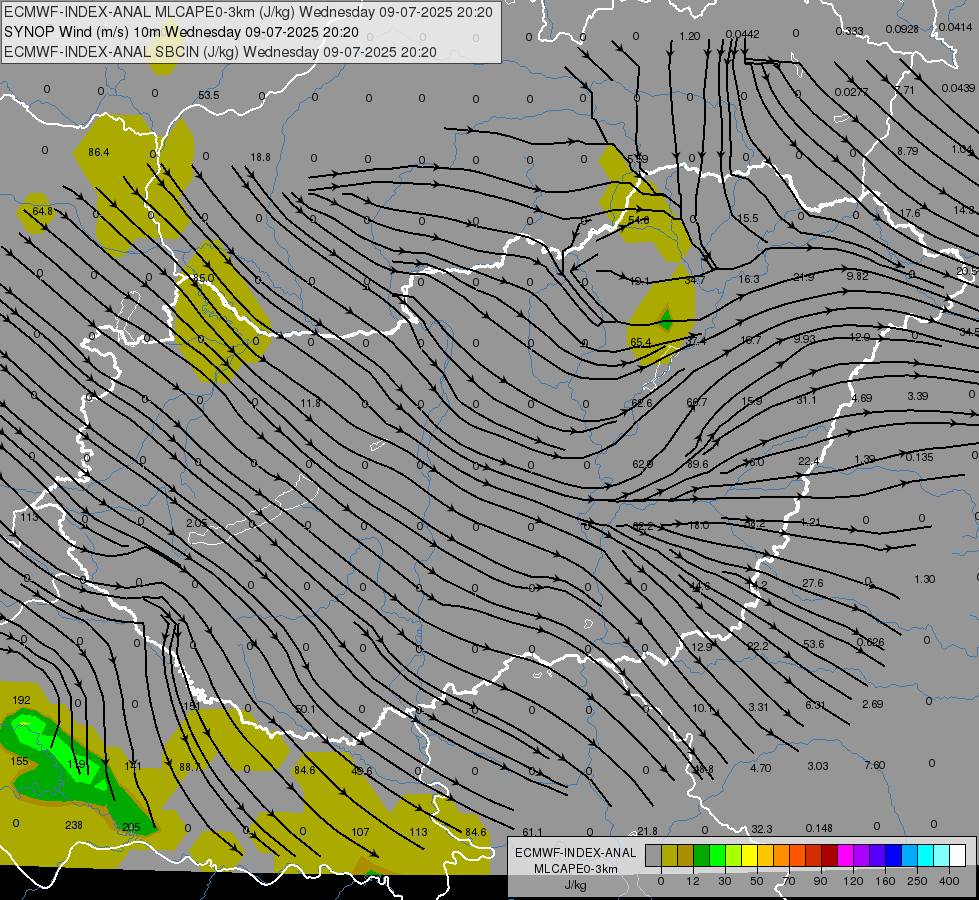Click the map value 27.6
This screenshot has width=979, height=900.
point(812,583)
